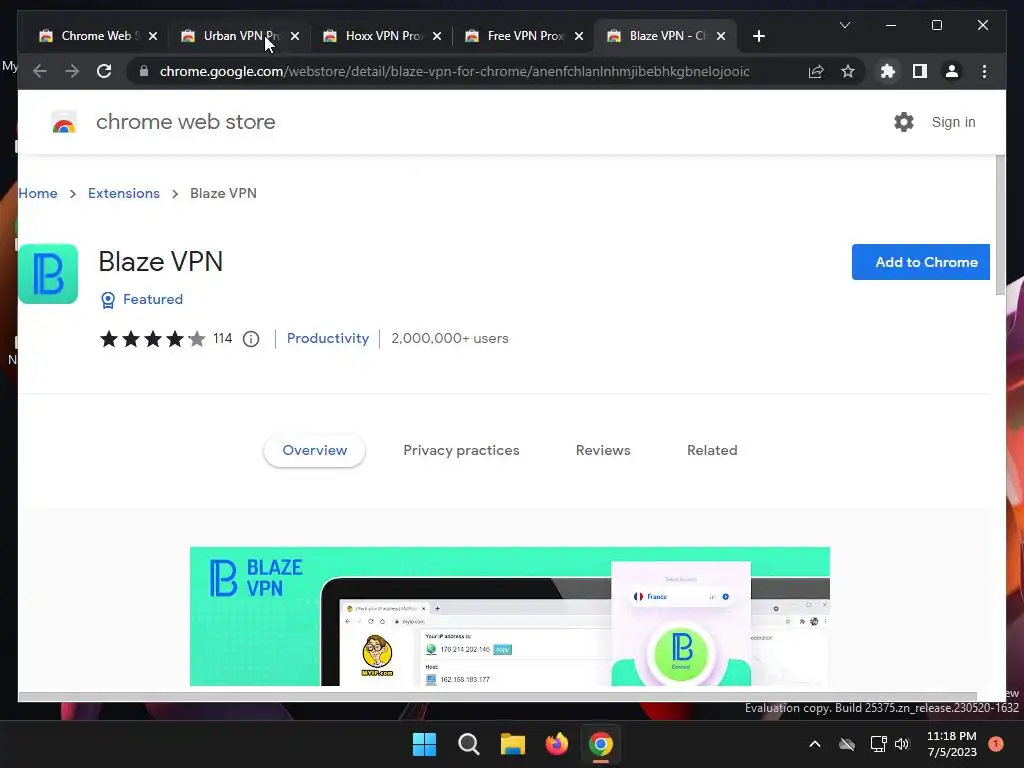This screenshot has height=768, width=1024.
Task: View site information lock icon
Action: (144, 71)
